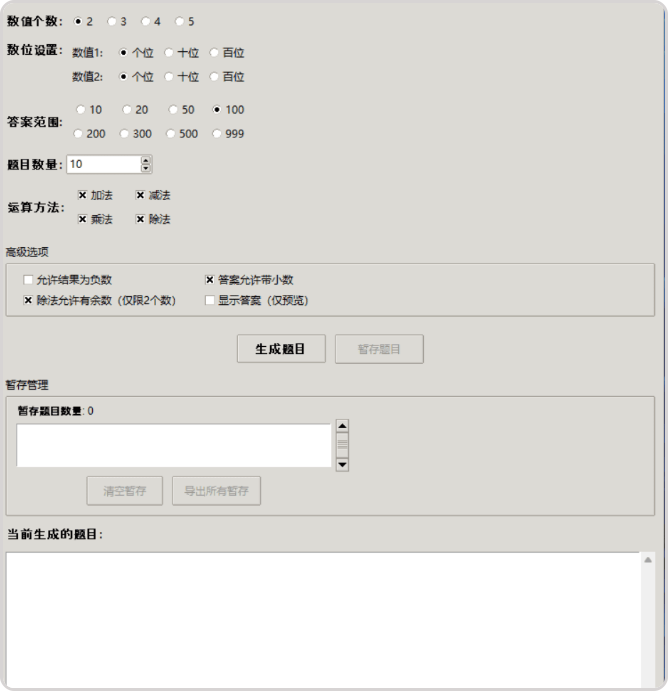668x691 pixels.
Task: Disable 答案允许带小数 option
Action: pos(210,280)
